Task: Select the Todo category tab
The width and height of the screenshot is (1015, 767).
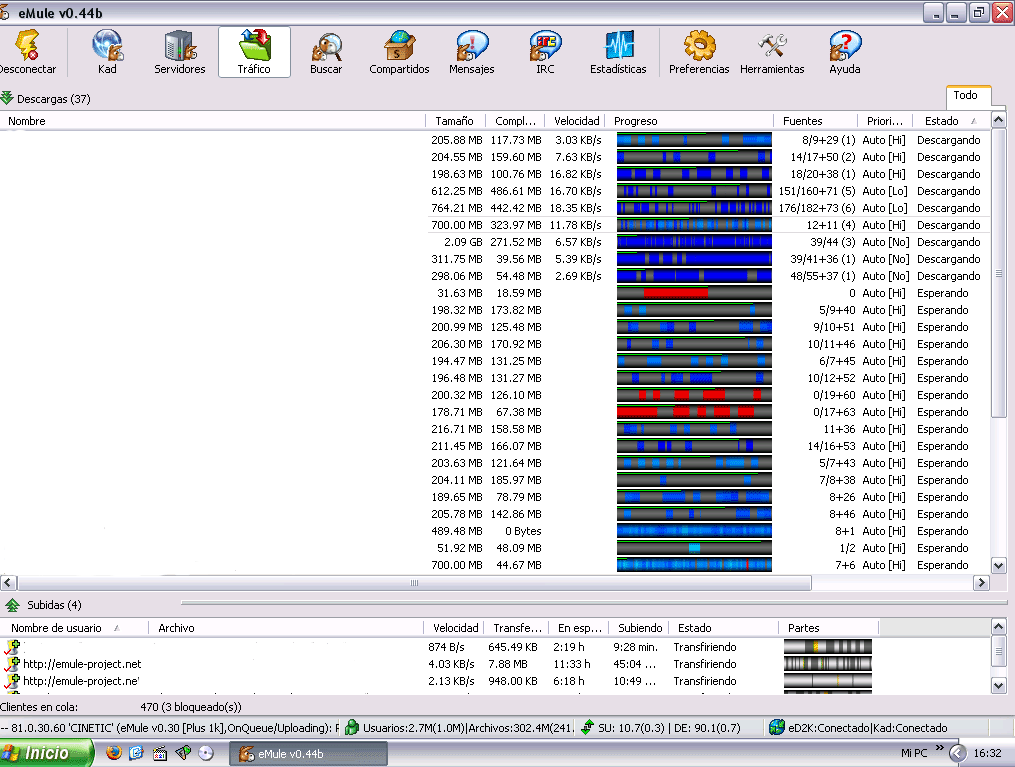Action: pos(968,95)
